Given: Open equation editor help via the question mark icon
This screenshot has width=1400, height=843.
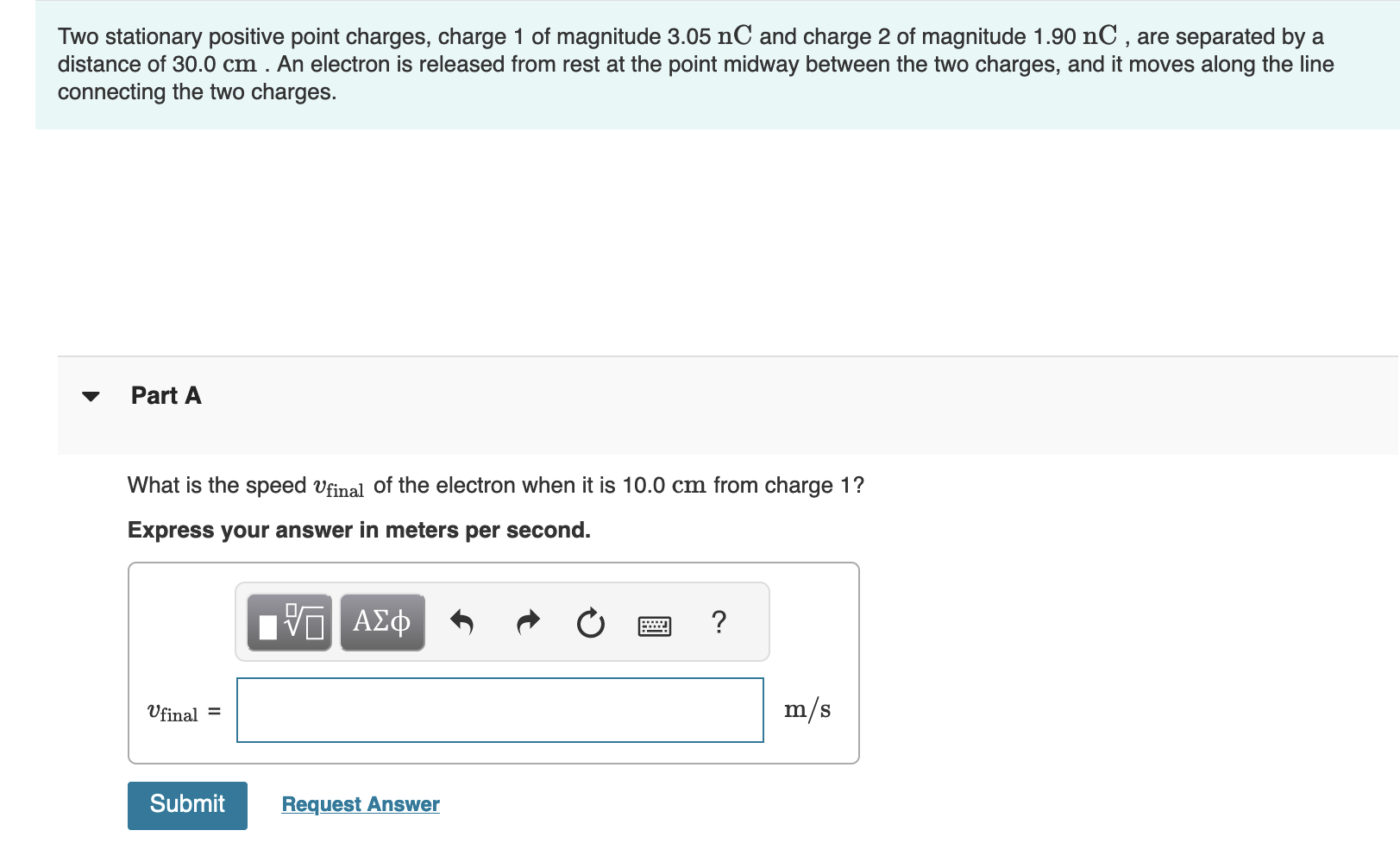Looking at the screenshot, I should [719, 623].
